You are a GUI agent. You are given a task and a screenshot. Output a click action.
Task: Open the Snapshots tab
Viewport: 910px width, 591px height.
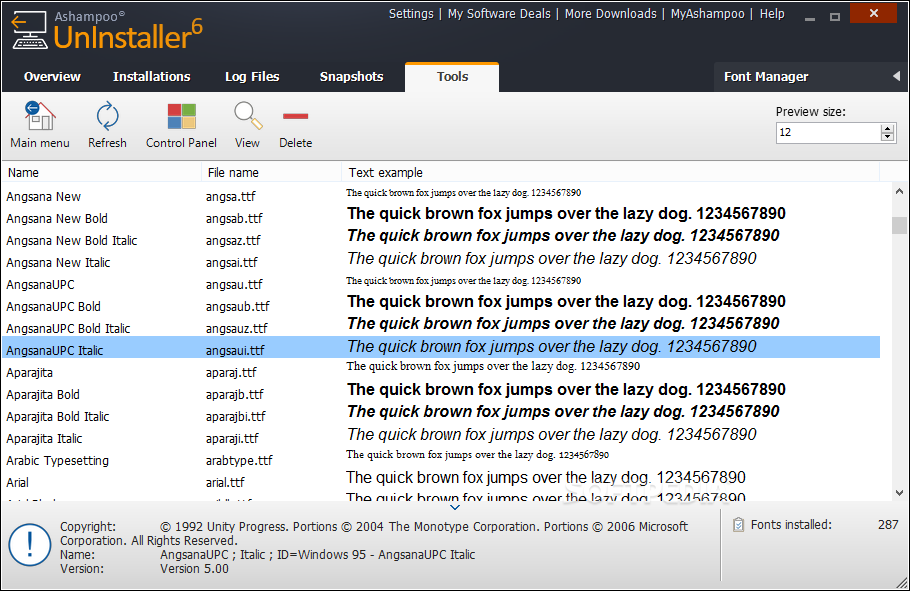coord(351,77)
